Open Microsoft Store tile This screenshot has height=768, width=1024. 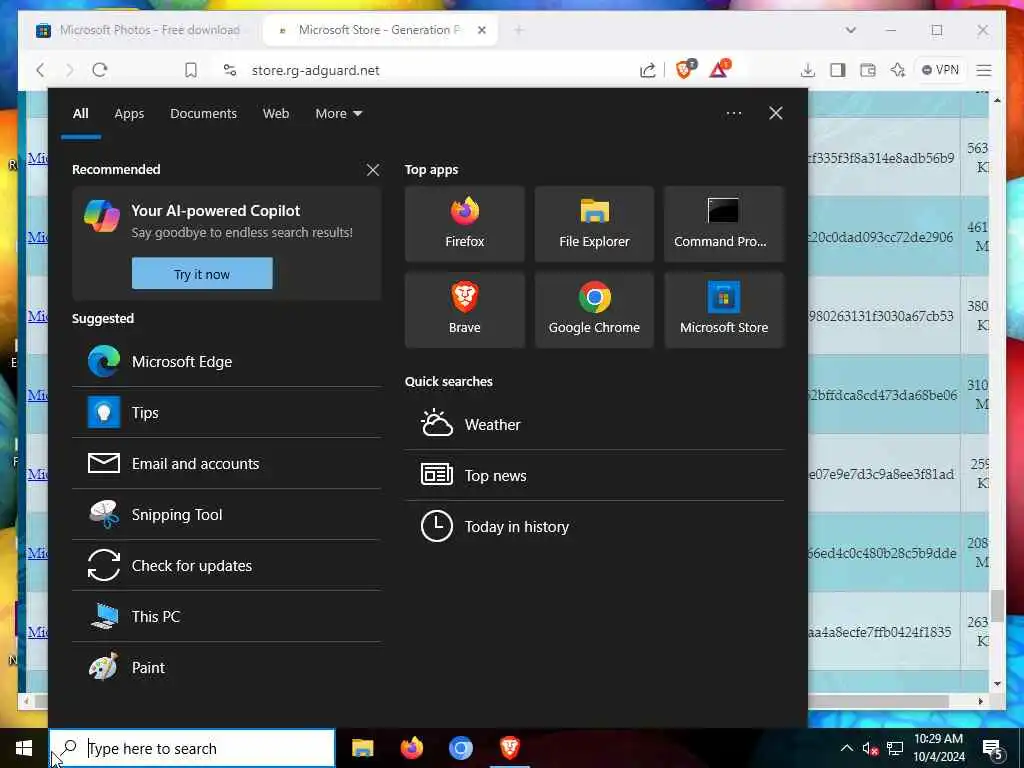pyautogui.click(x=724, y=310)
